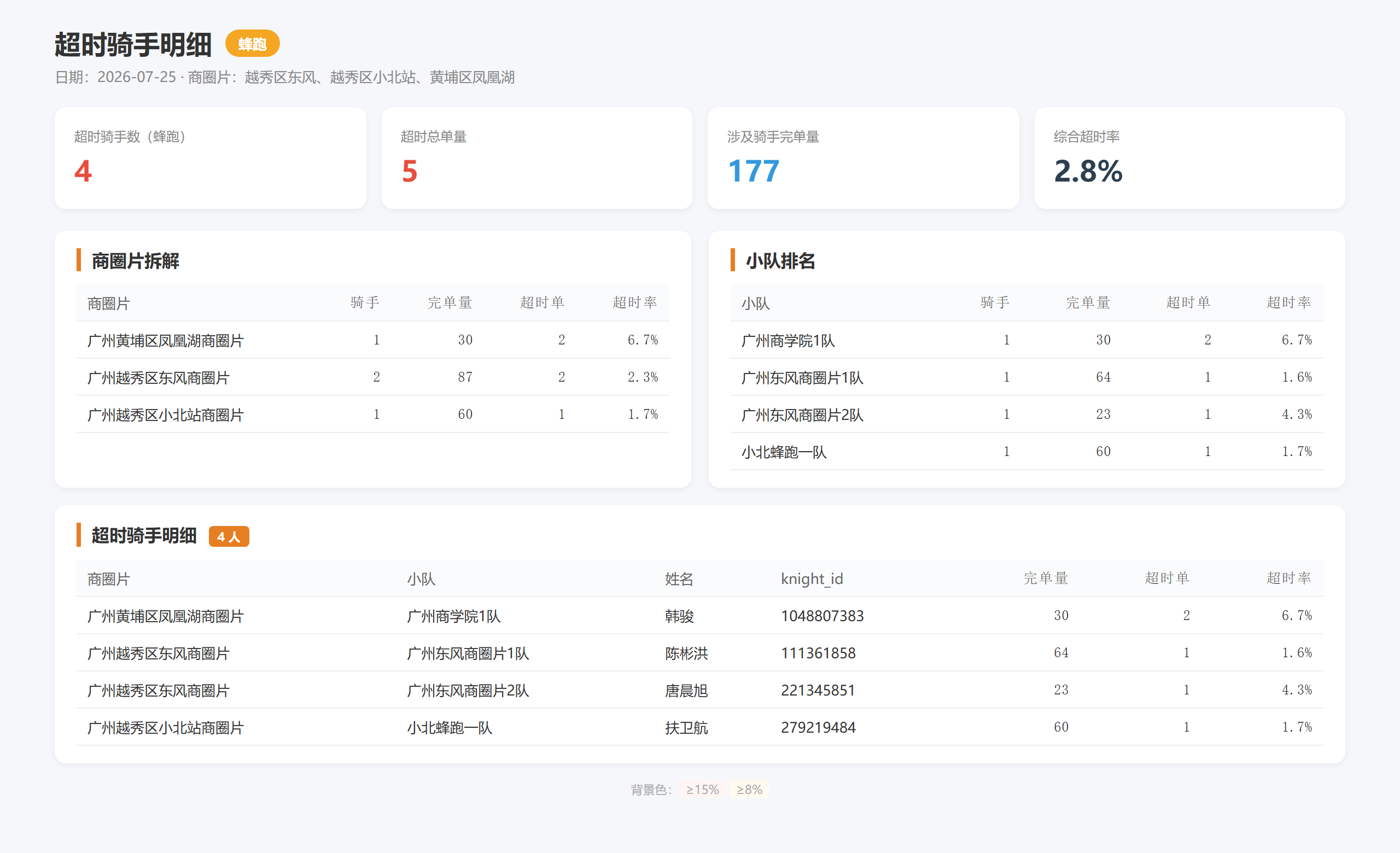
Task: Click 超时率 4.3% in 小队排名 table
Action: [1297, 414]
